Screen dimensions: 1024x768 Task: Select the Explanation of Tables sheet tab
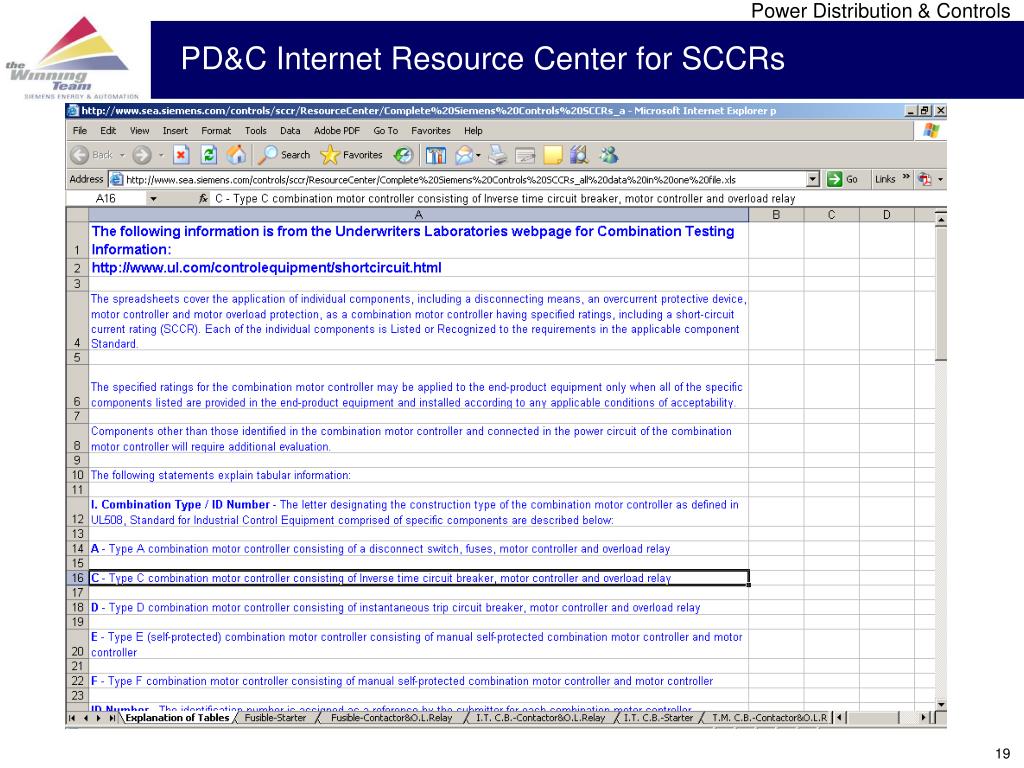(x=177, y=718)
